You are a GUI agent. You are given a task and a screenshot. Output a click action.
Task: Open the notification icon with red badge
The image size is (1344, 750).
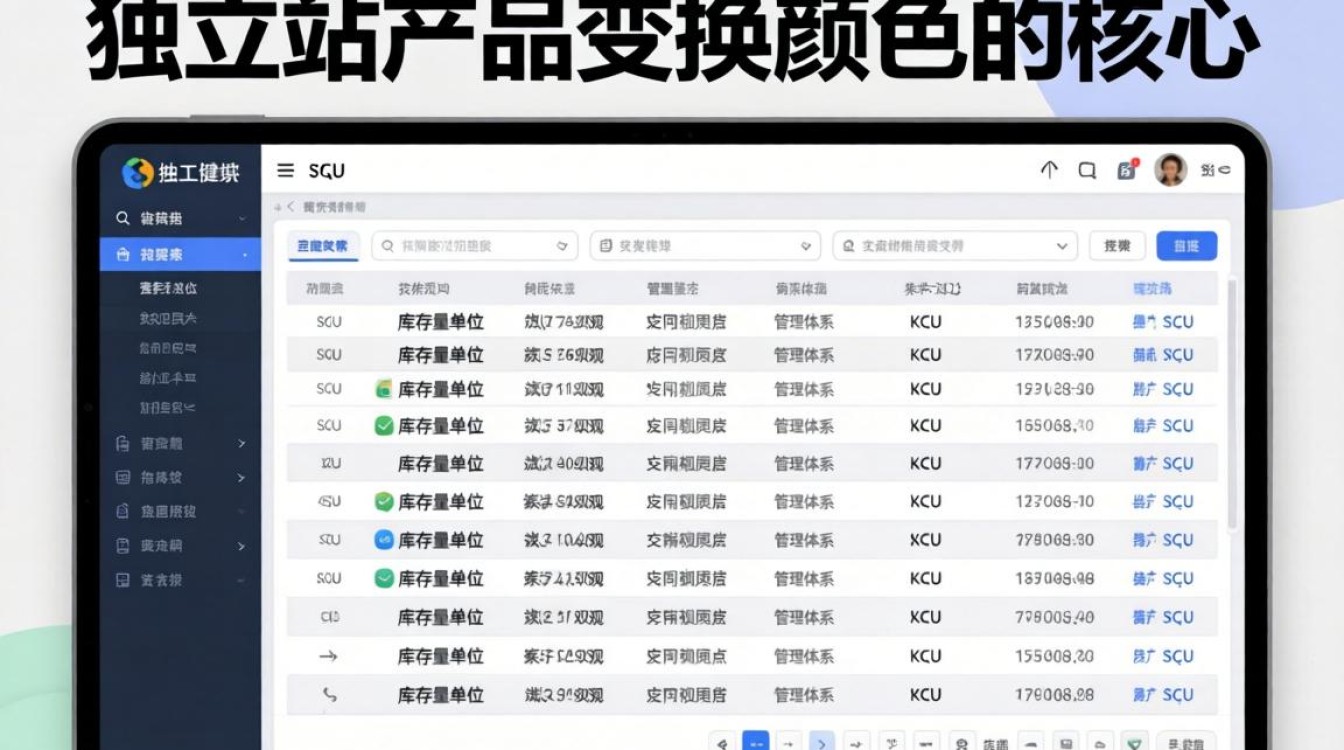[x=1127, y=170]
